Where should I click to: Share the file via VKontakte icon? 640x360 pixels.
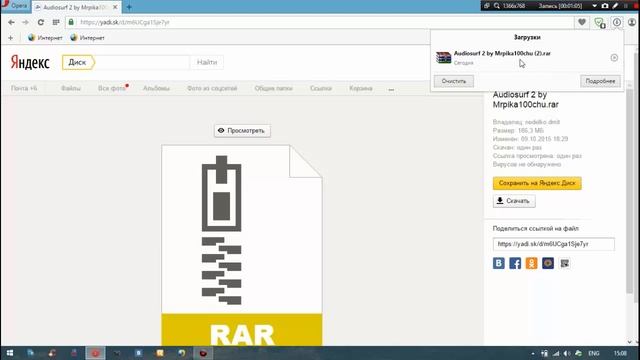pos(499,263)
